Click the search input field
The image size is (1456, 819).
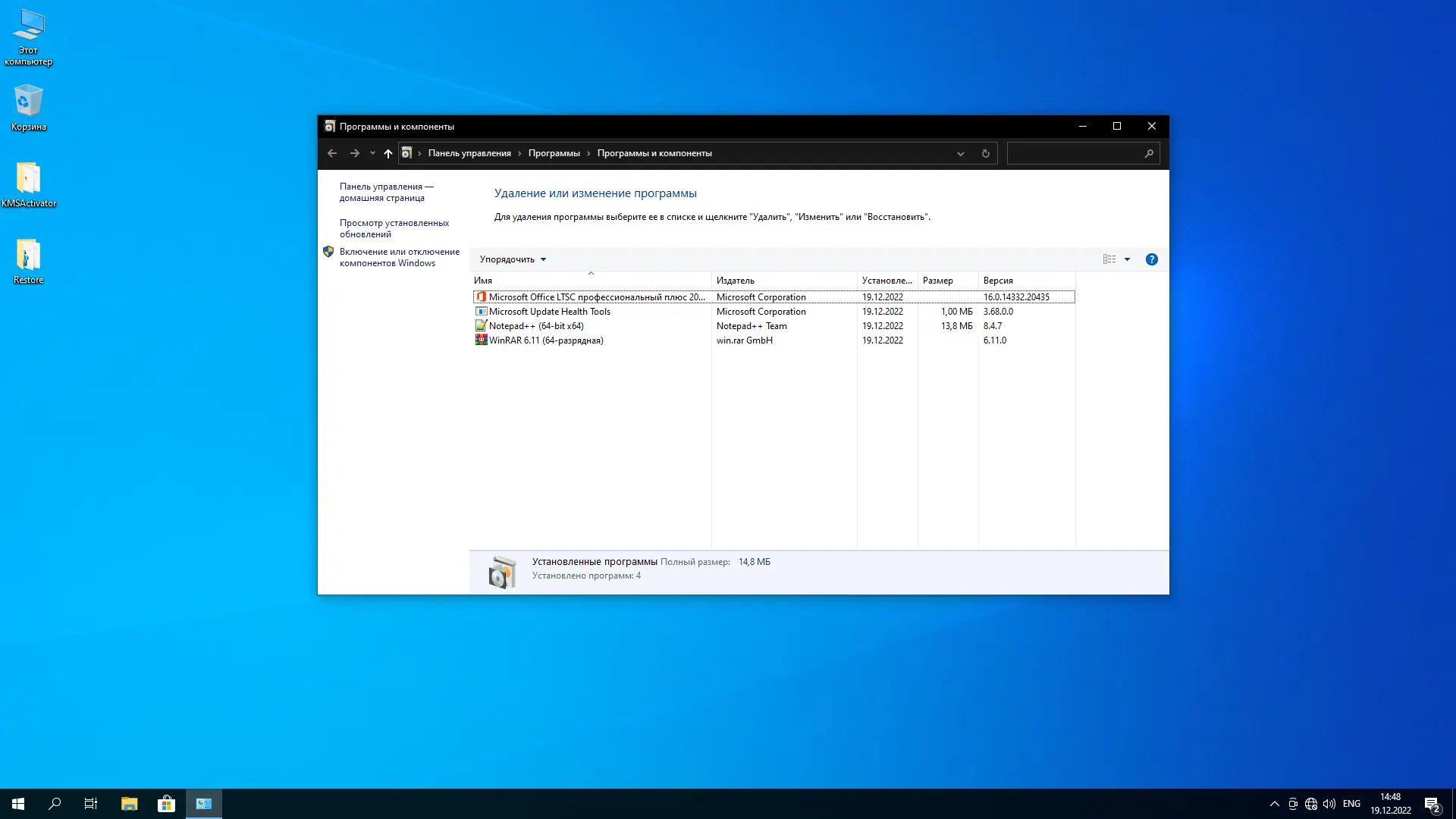click(x=1073, y=153)
